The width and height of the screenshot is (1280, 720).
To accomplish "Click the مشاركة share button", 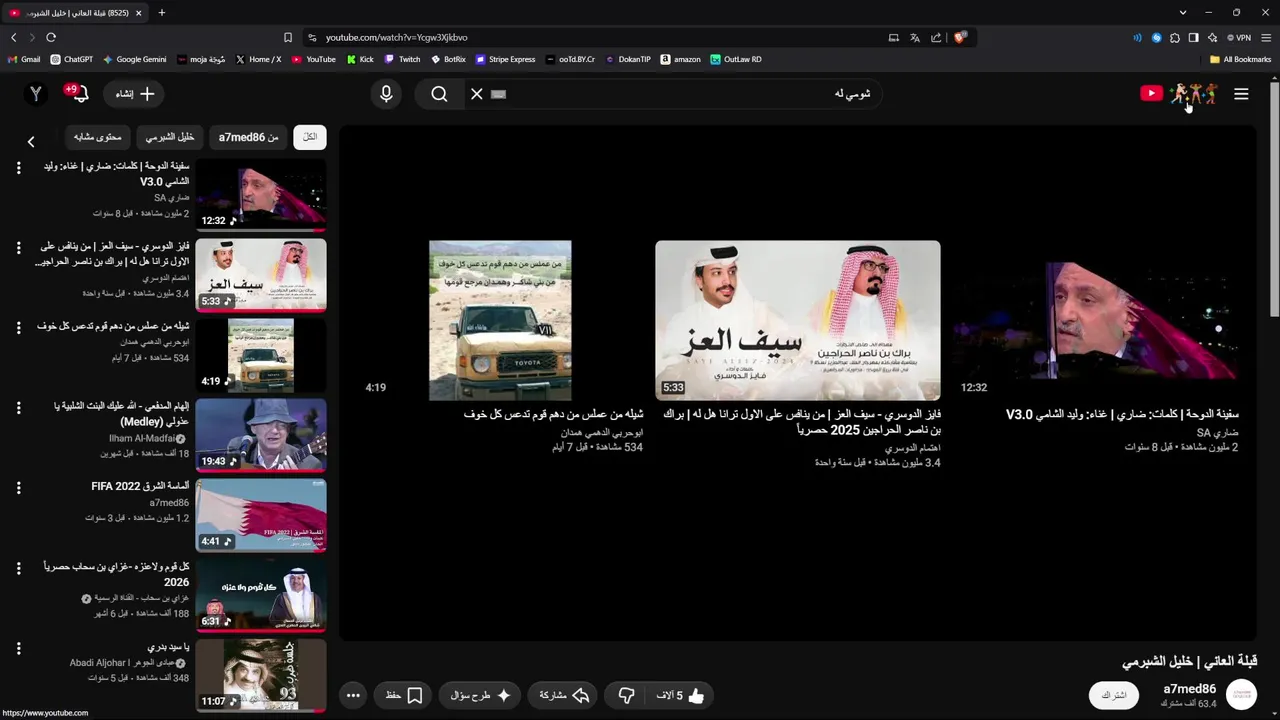I will 564,696.
